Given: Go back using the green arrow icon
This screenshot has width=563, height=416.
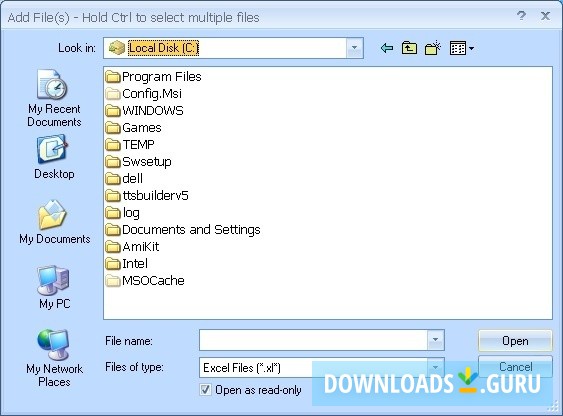Looking at the screenshot, I should [x=386, y=48].
